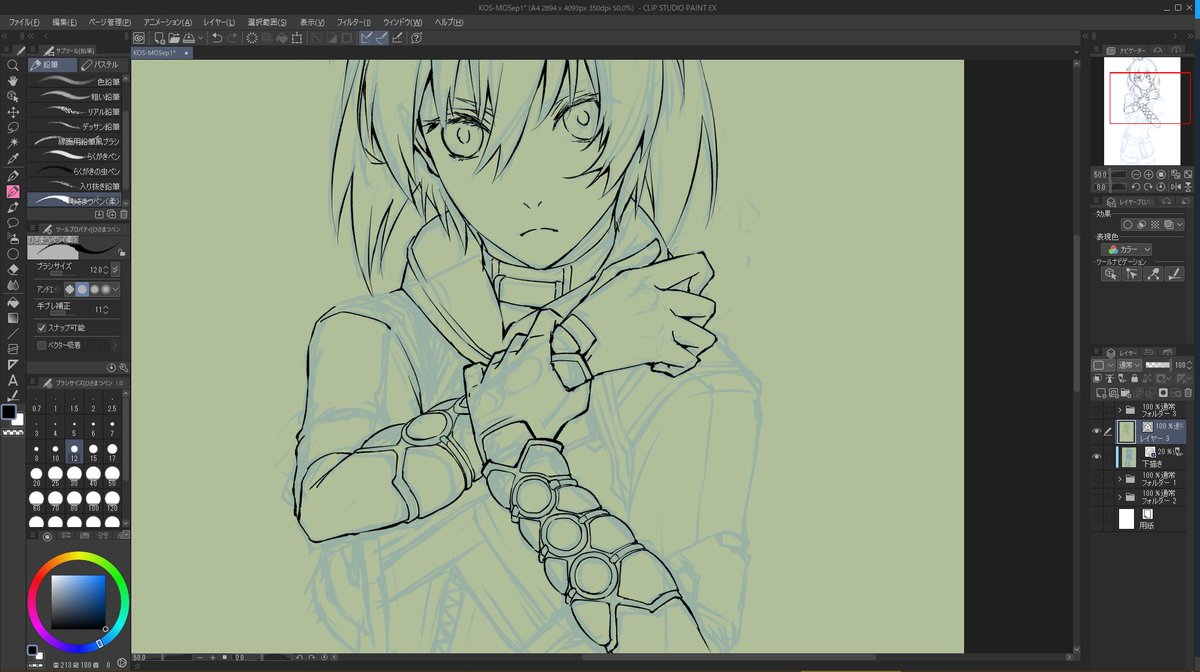
Task: Select the 入り抜き鉛筆 brush
Action: click(x=75, y=186)
